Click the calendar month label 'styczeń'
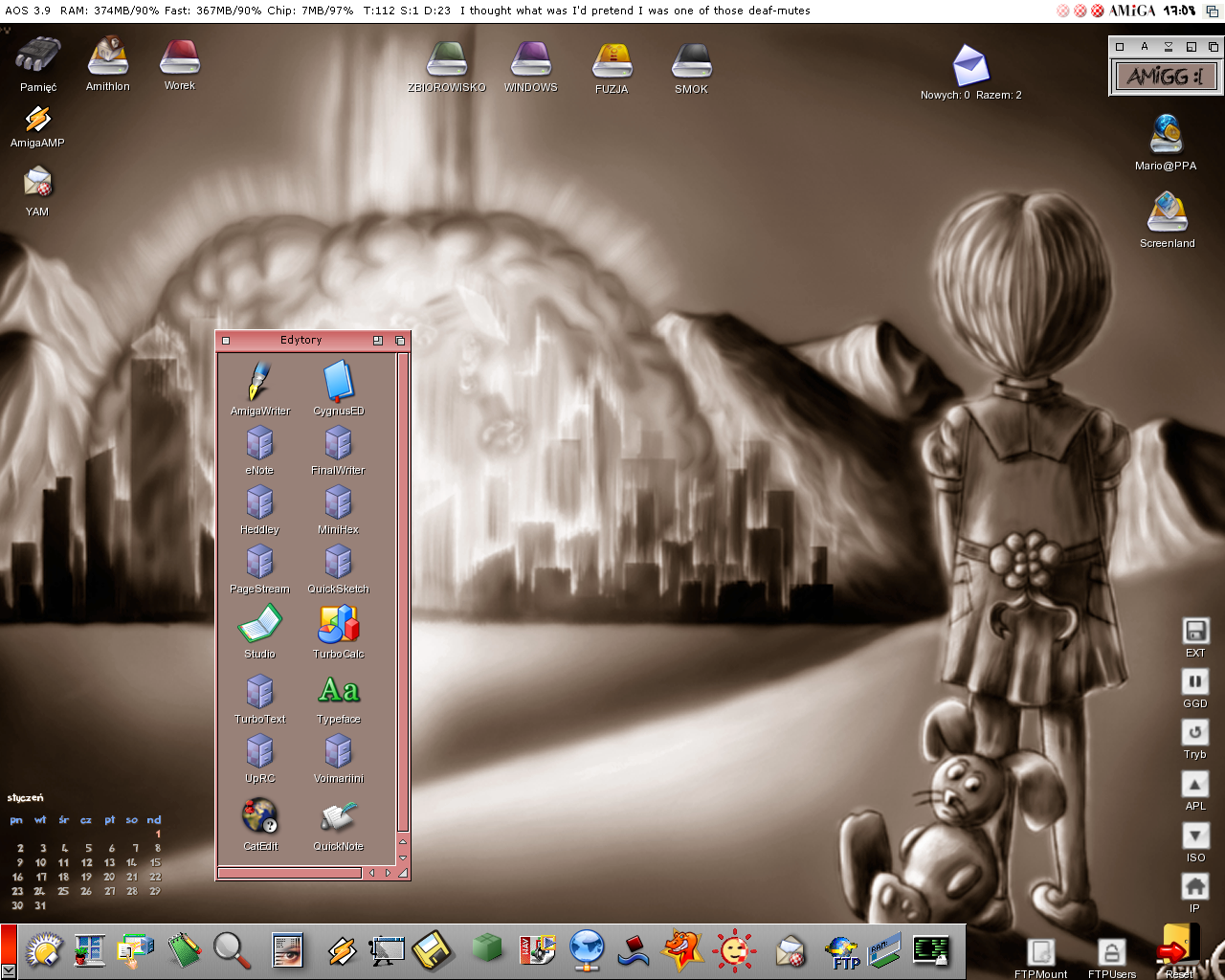This screenshot has height=980, width=1225. coord(26,797)
